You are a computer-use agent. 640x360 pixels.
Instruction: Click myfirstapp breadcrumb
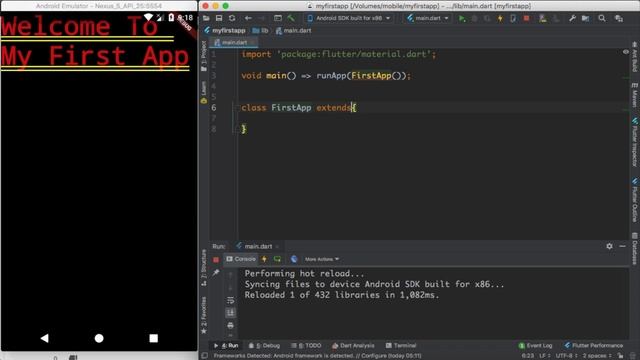[225, 31]
